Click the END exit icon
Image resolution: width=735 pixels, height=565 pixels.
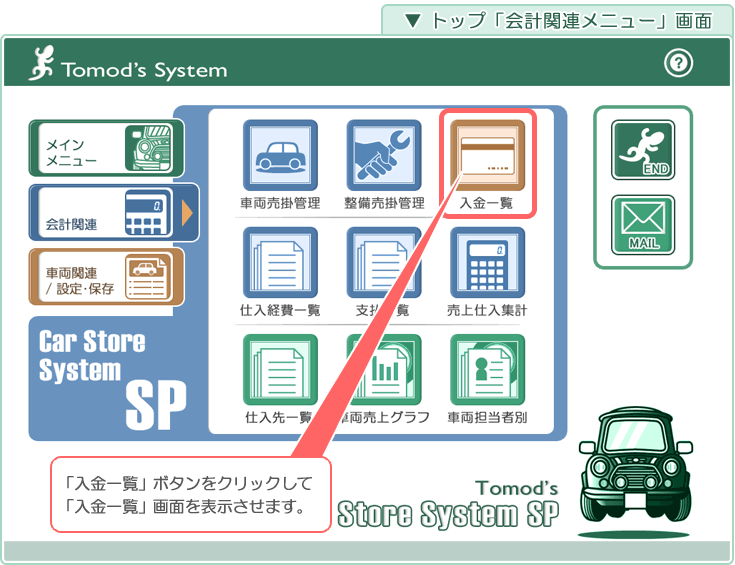click(x=643, y=150)
